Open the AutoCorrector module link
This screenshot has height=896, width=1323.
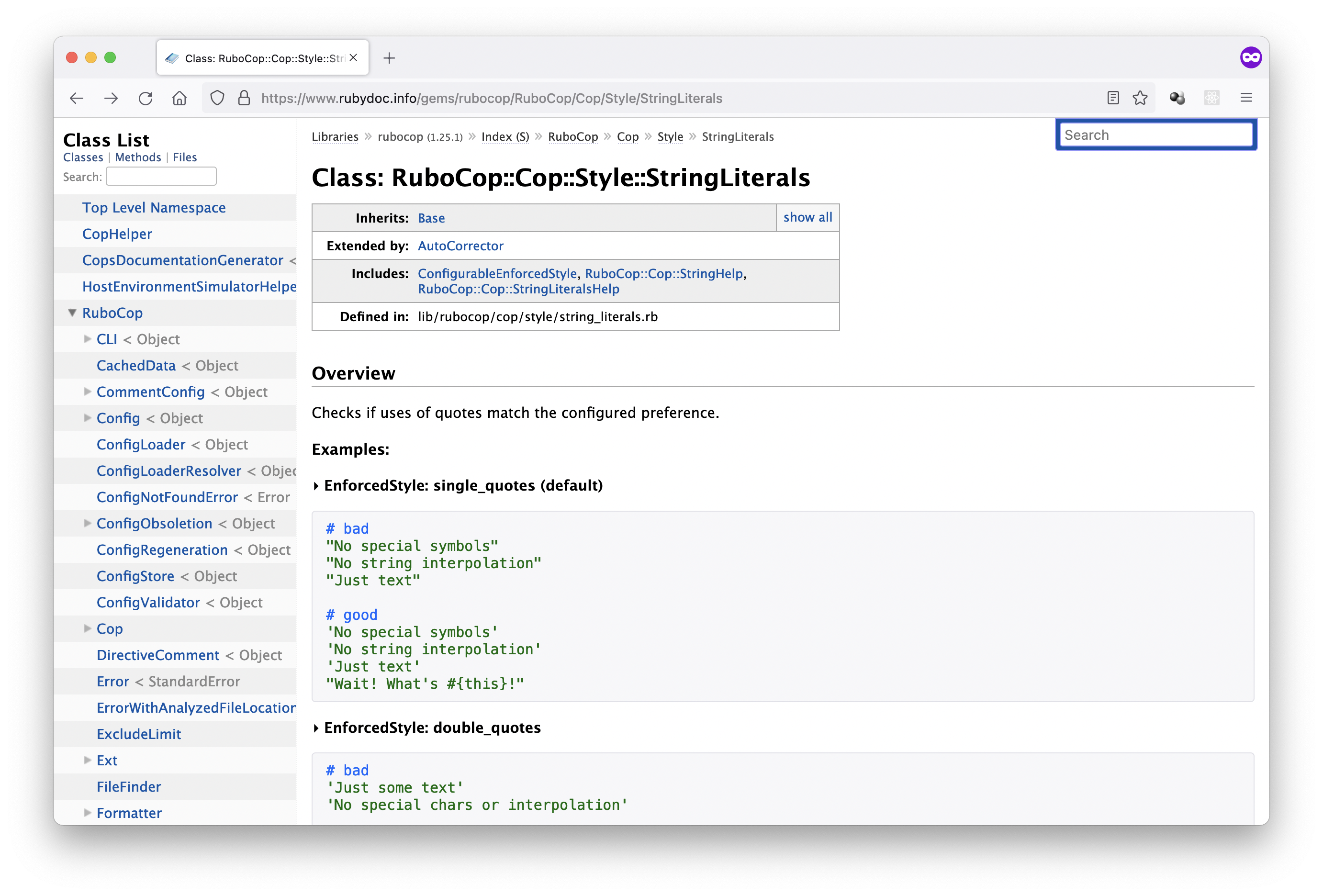(460, 246)
